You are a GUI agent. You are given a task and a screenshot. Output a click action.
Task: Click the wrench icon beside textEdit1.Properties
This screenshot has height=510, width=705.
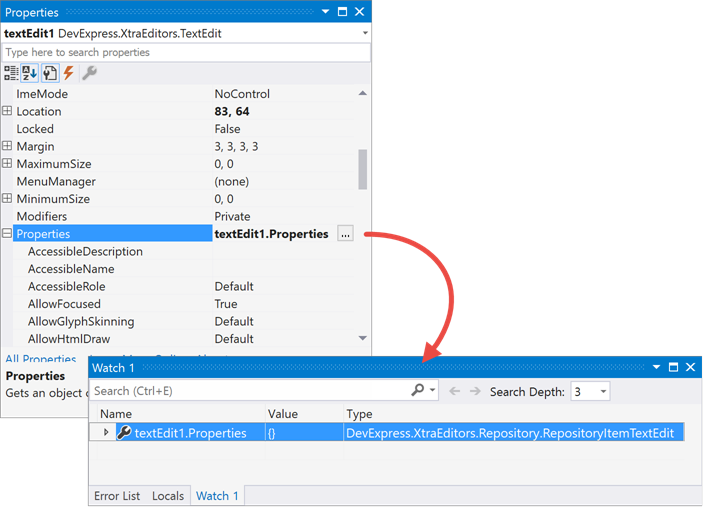coord(124,433)
